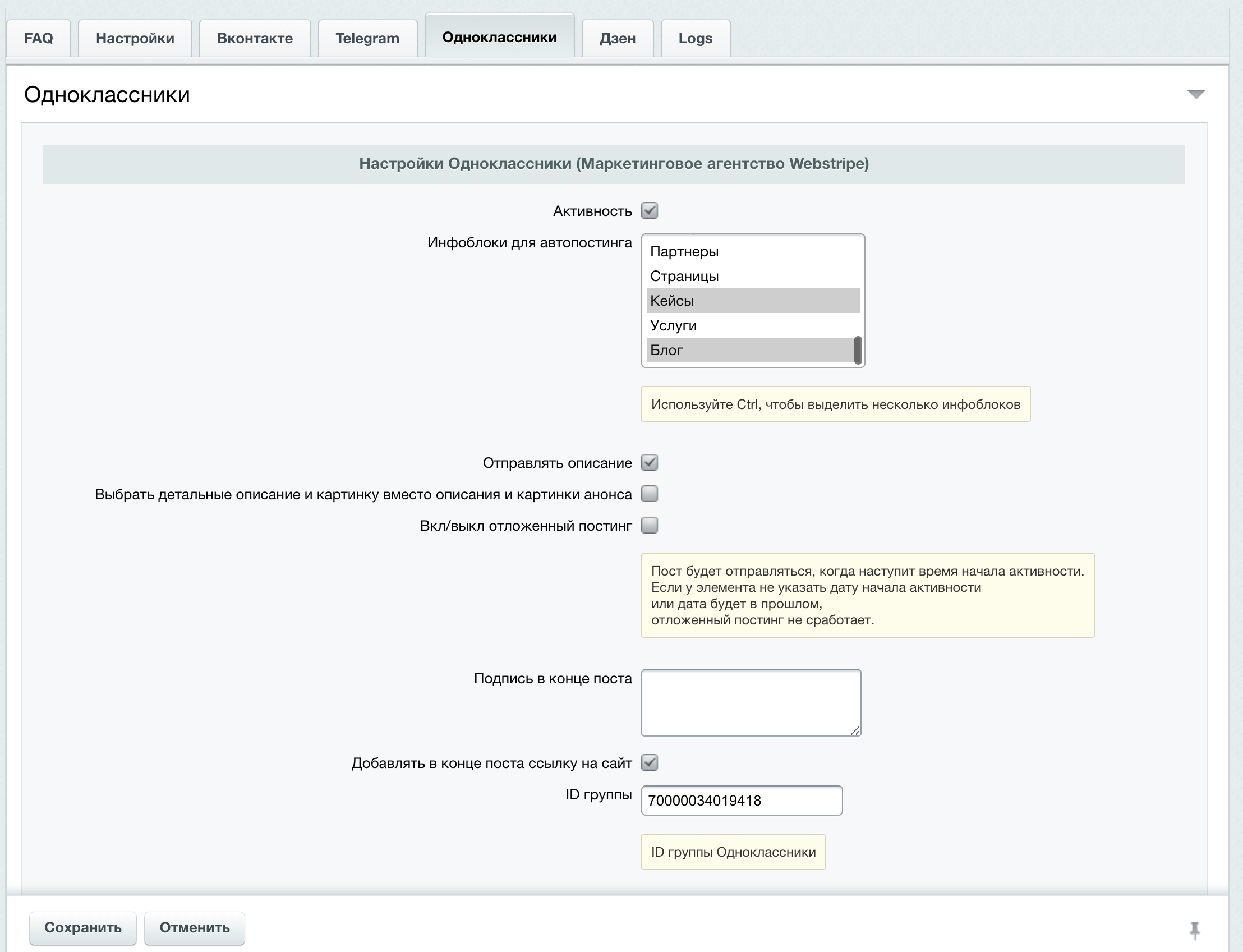
Task: Check the detailed description and picture option
Action: (x=649, y=494)
